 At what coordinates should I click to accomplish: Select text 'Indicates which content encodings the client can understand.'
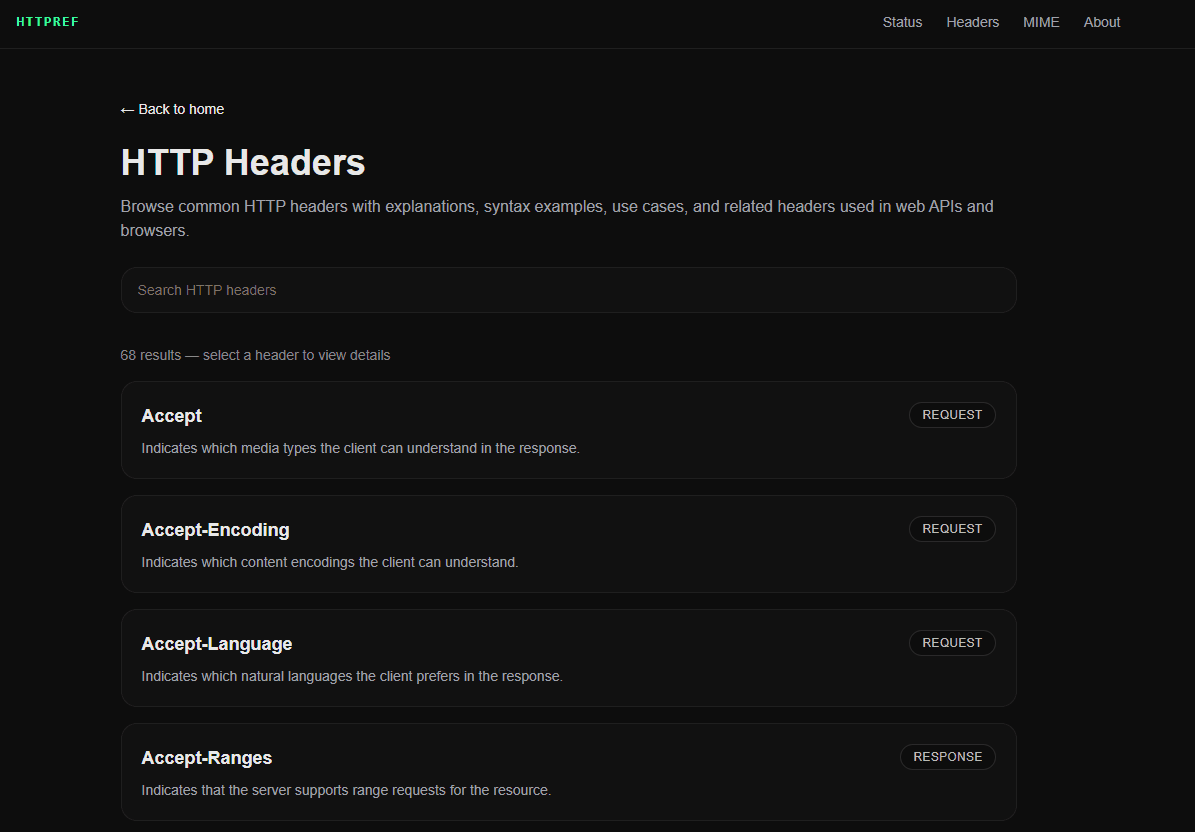click(330, 562)
